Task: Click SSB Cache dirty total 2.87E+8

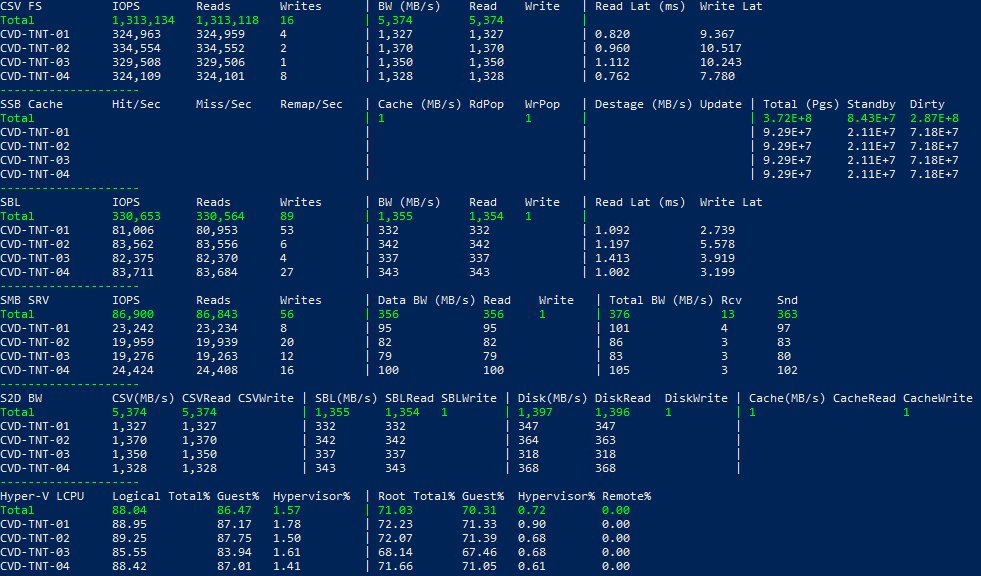Action: click(934, 118)
